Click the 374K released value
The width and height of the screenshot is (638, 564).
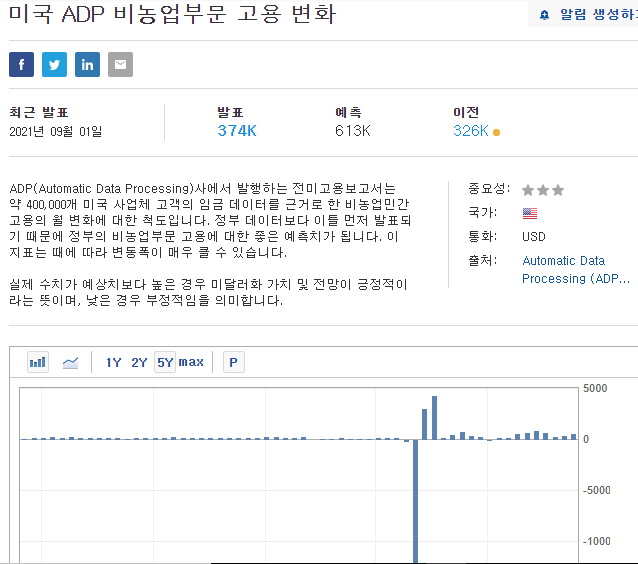(237, 131)
